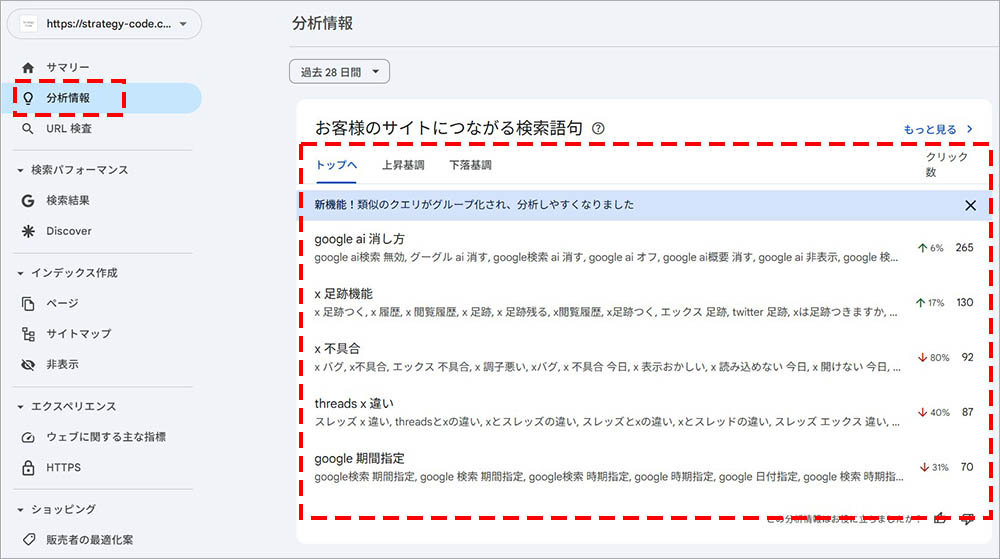Screen dimensions: 1000x559
Task: Switch to the 下落基調 tab
Action: tap(470, 165)
